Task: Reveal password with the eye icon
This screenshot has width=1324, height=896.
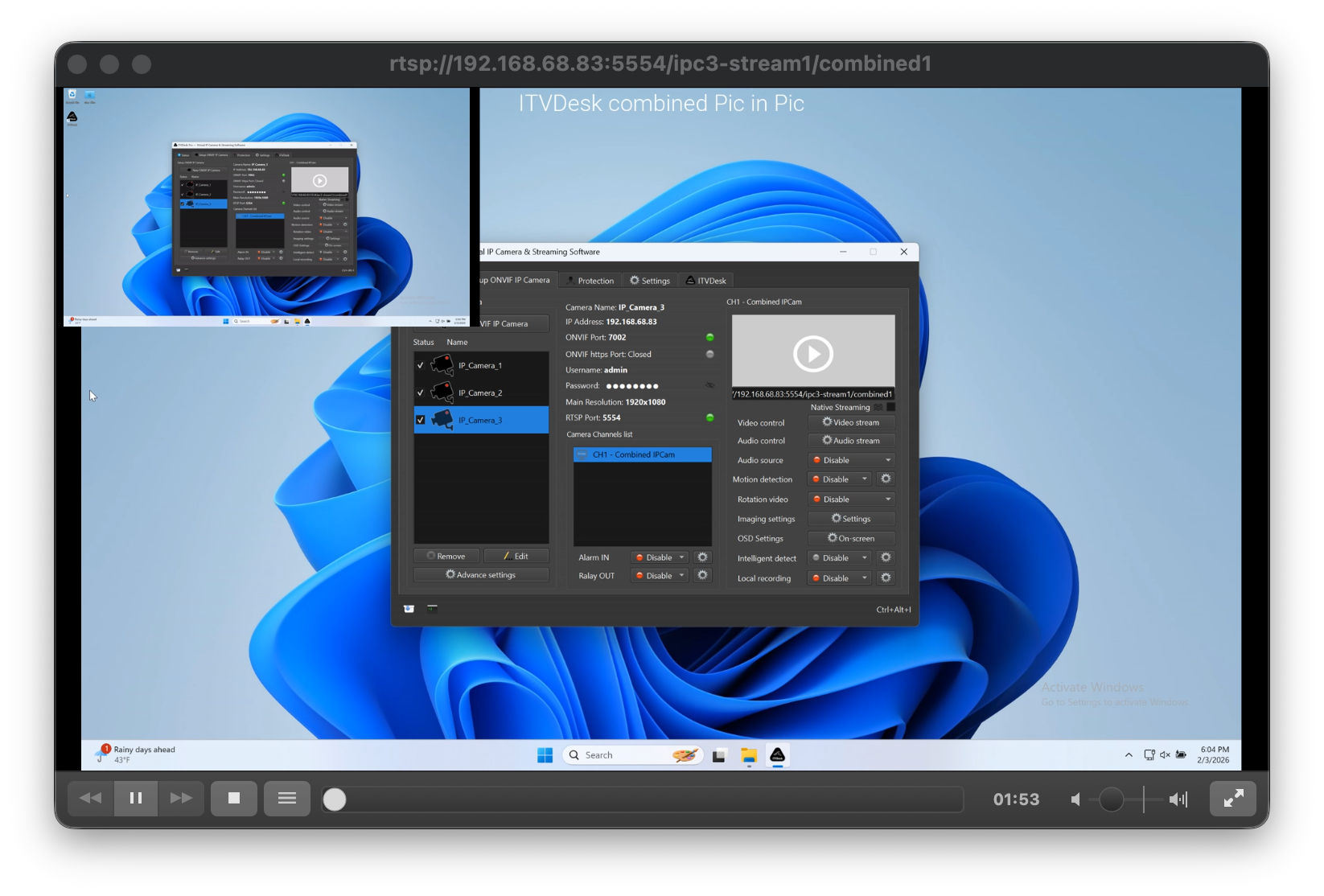Action: pos(709,386)
